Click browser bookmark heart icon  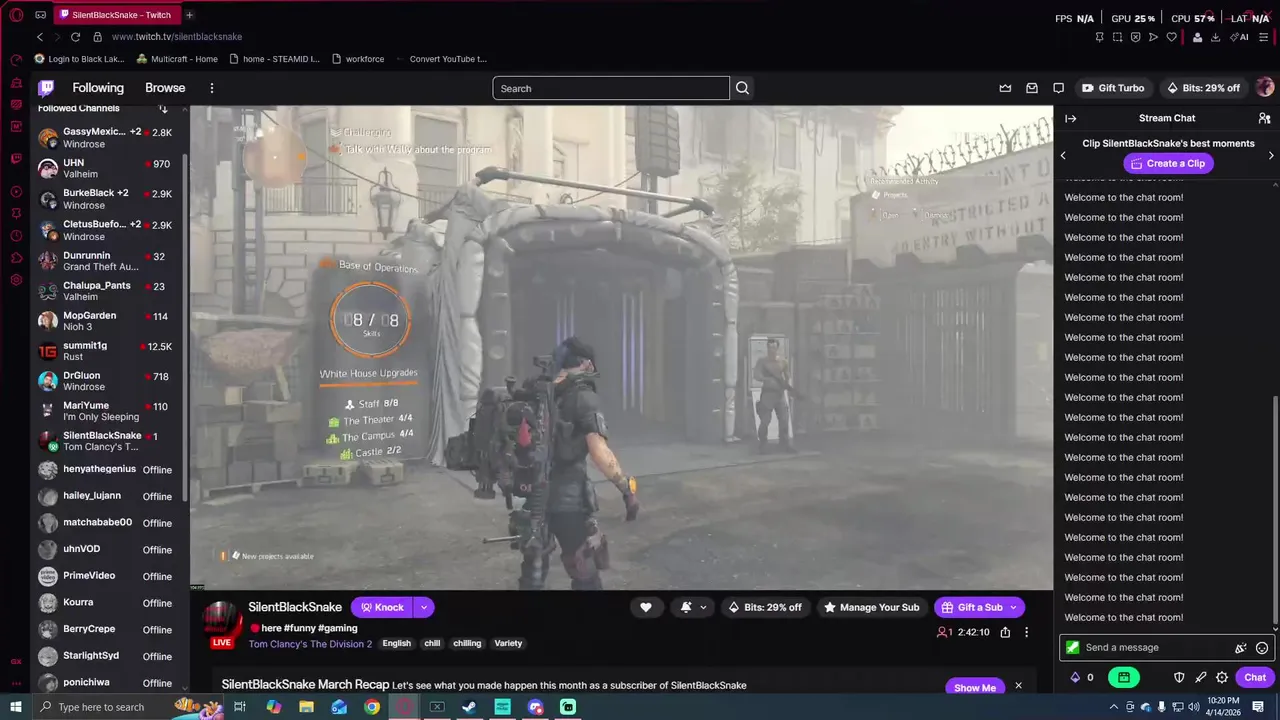pos(1171,37)
